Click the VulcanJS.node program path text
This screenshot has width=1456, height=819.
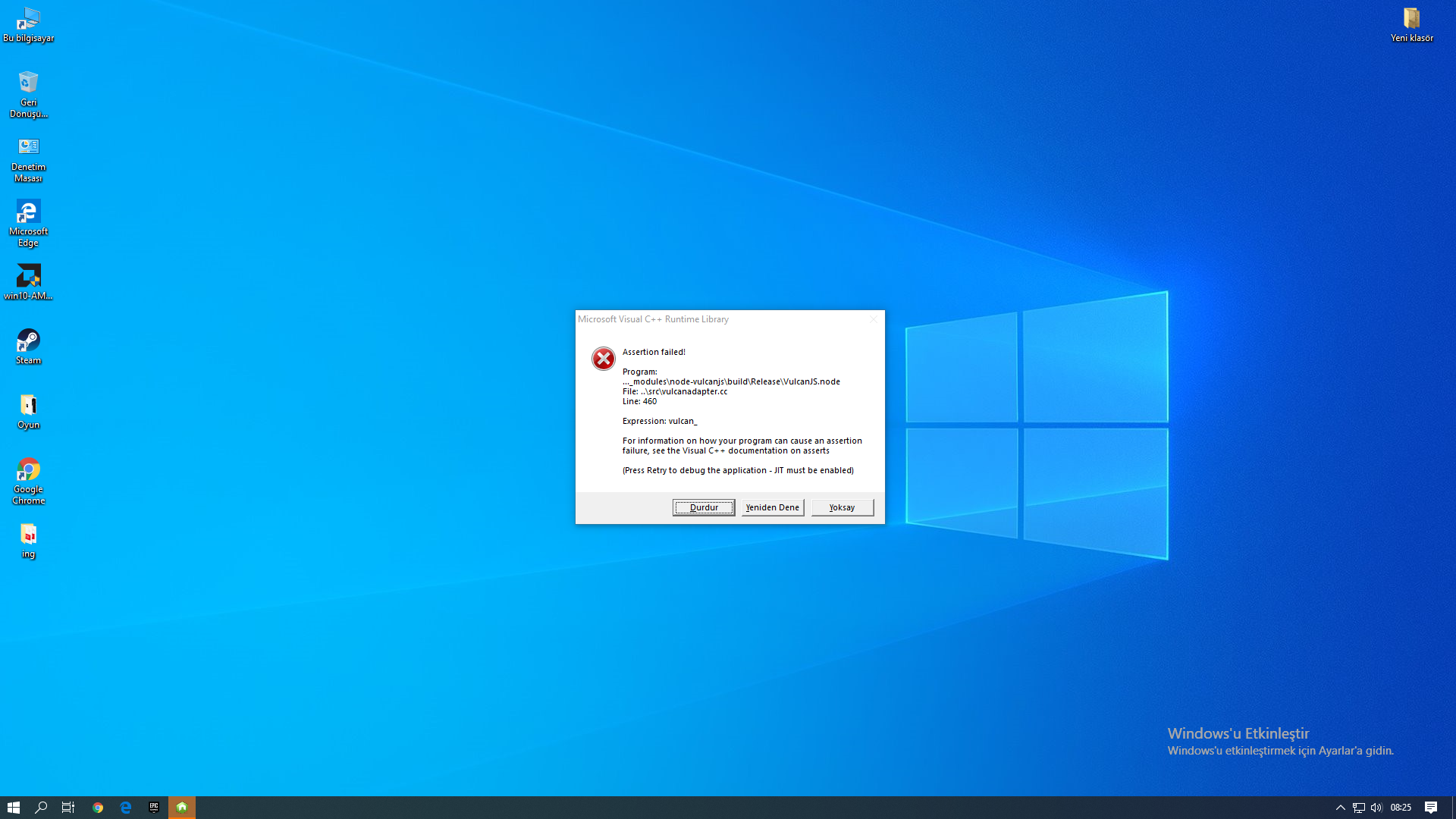point(731,381)
